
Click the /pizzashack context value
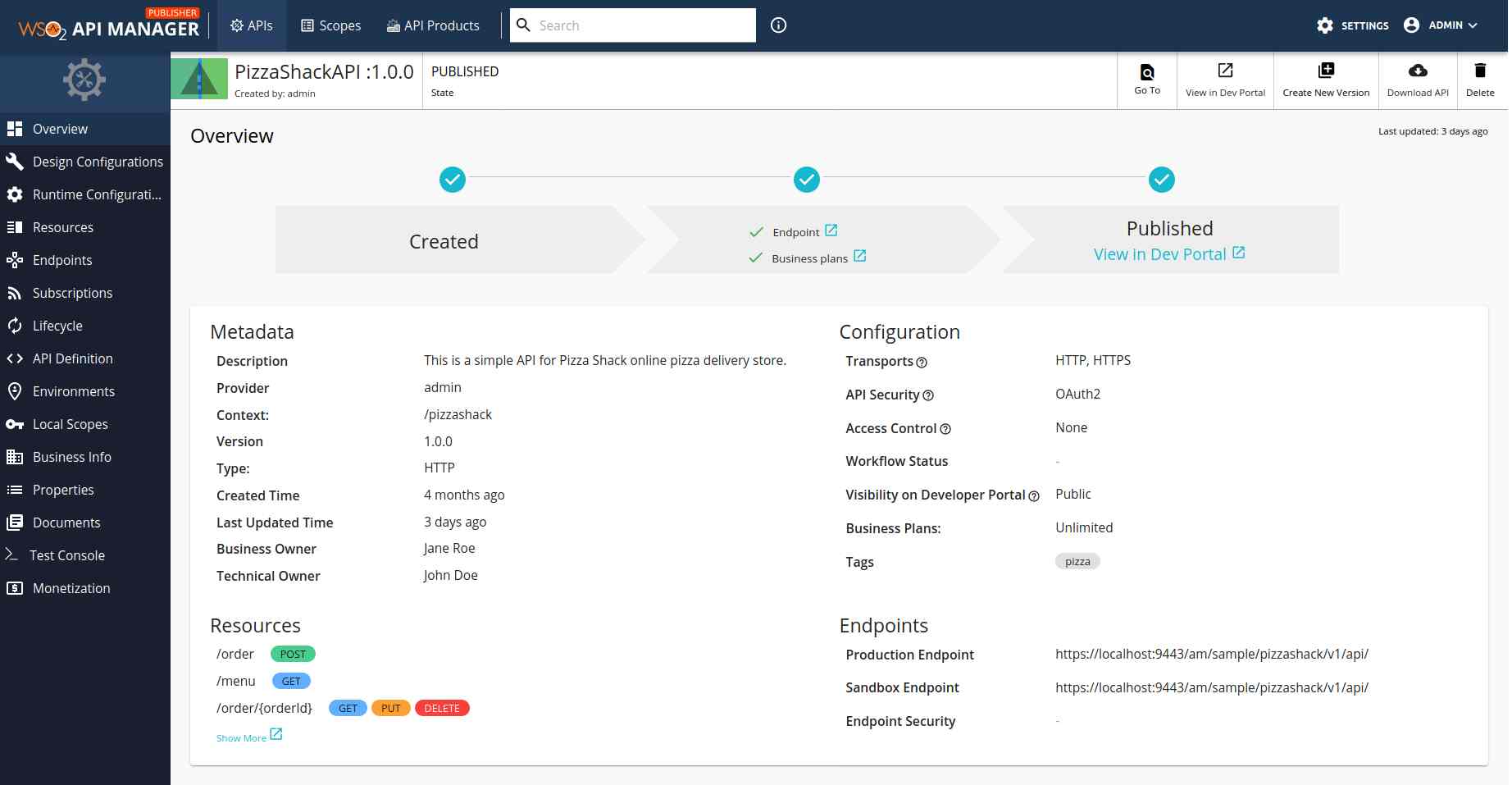click(458, 415)
